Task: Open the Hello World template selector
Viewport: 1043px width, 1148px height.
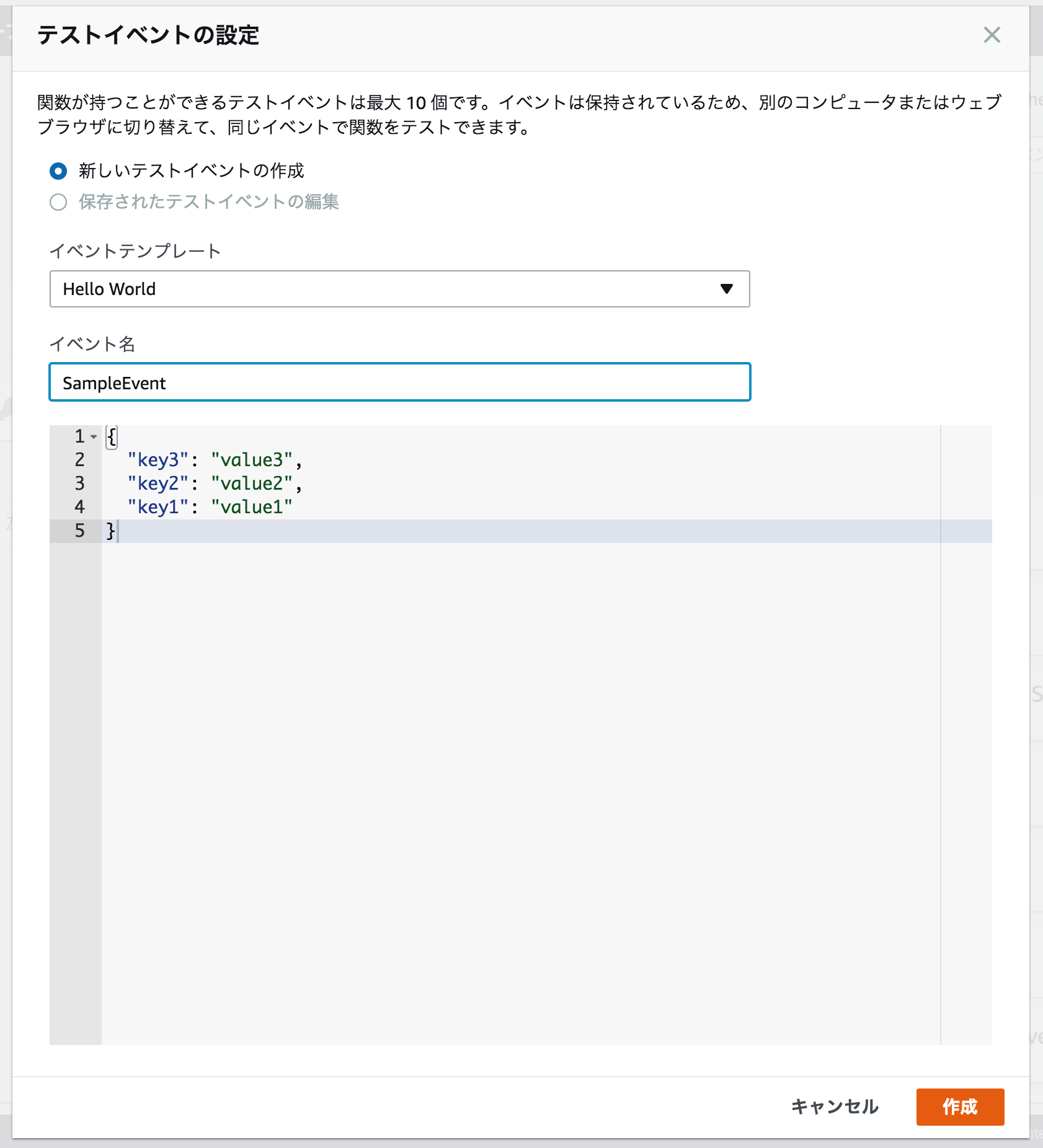Action: pos(400,289)
